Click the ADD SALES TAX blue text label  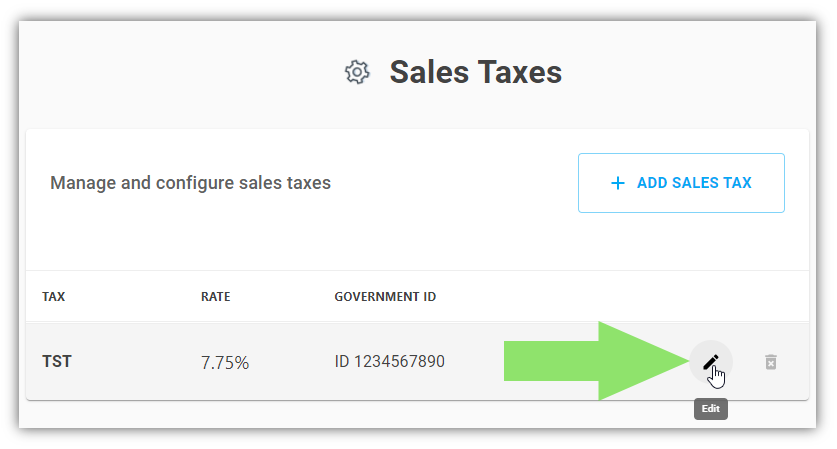pyautogui.click(x=694, y=183)
